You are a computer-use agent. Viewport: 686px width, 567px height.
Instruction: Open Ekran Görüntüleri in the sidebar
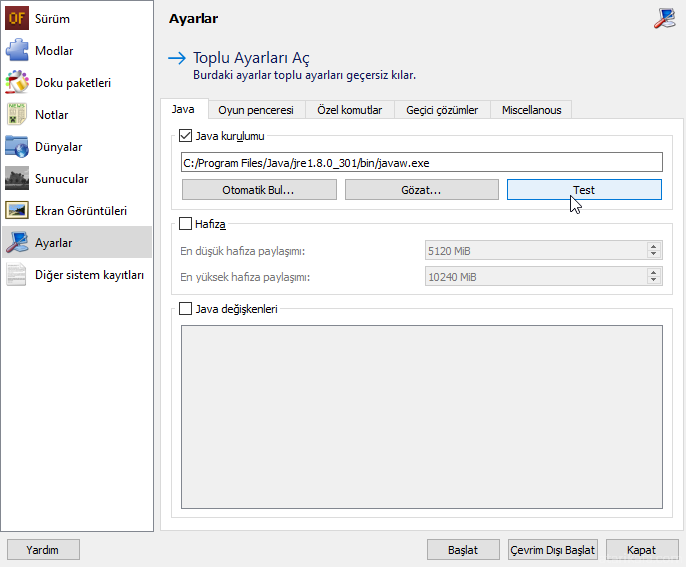click(77, 210)
